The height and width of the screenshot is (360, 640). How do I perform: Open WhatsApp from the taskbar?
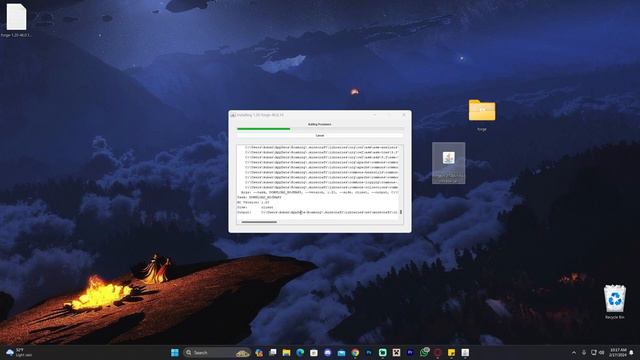[x=424, y=352]
